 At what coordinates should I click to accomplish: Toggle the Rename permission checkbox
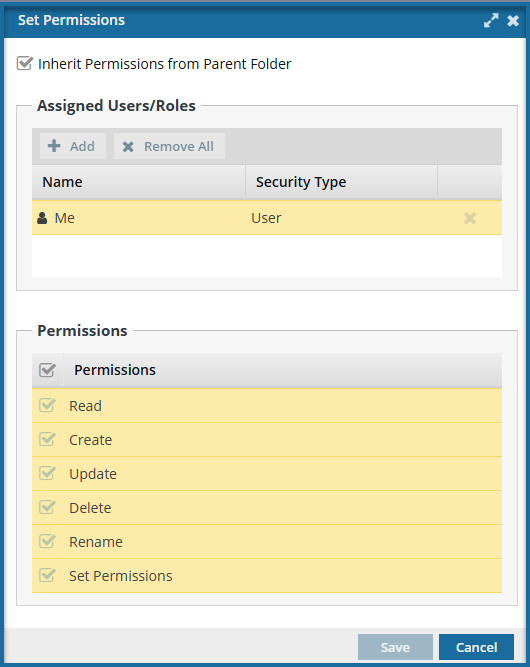(x=47, y=541)
